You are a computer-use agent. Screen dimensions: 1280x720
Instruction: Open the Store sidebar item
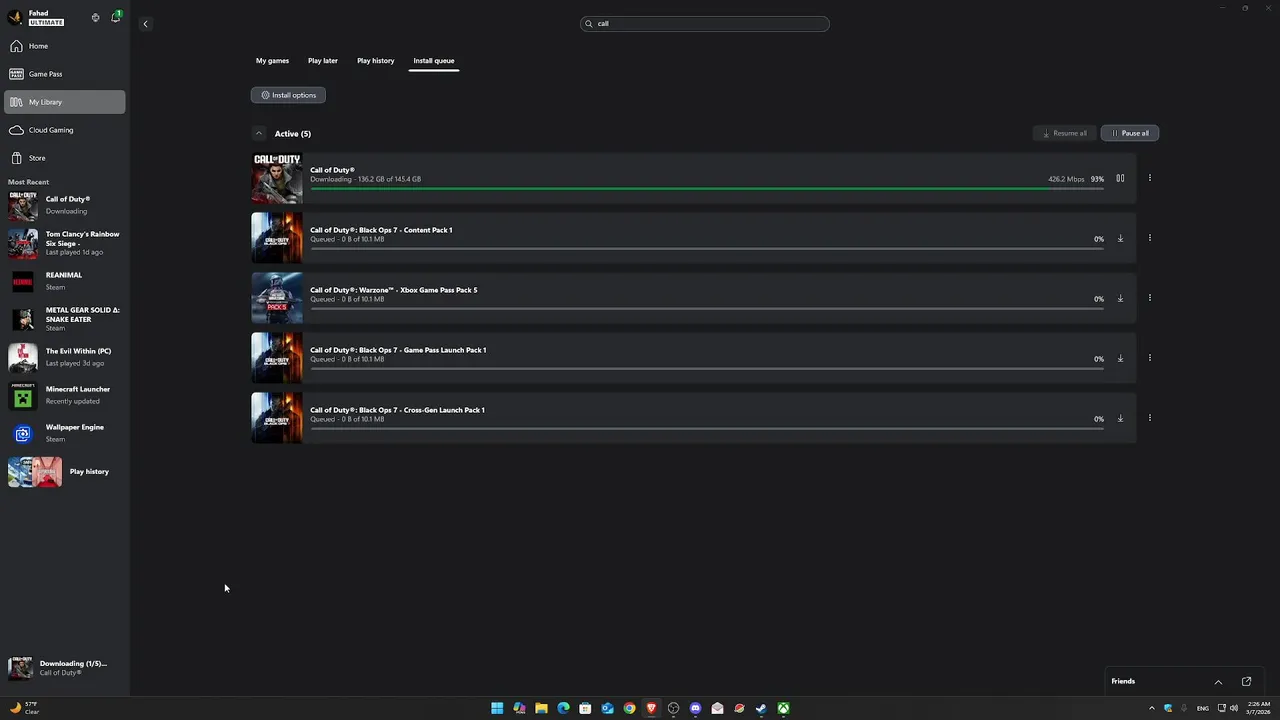(x=65, y=158)
